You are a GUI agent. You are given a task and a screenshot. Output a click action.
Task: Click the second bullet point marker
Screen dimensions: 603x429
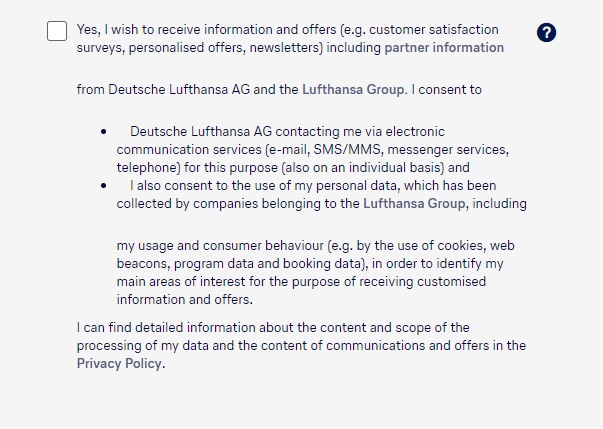pyautogui.click(x=103, y=186)
